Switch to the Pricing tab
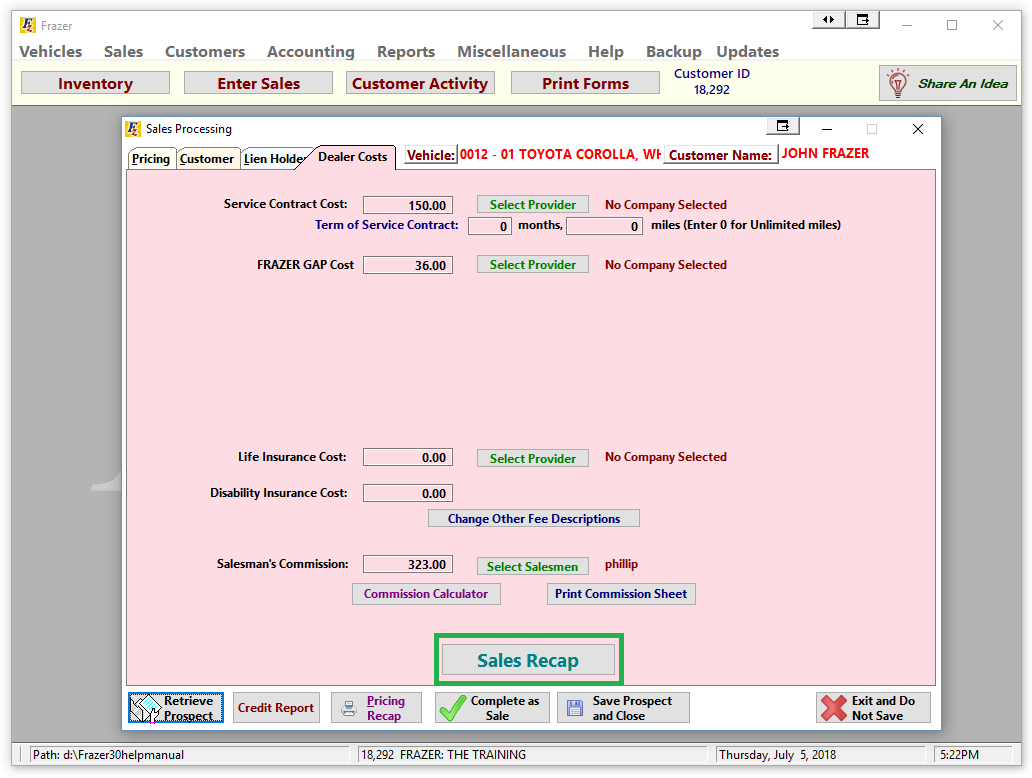Viewport: 1032px width, 778px height. coord(151,159)
